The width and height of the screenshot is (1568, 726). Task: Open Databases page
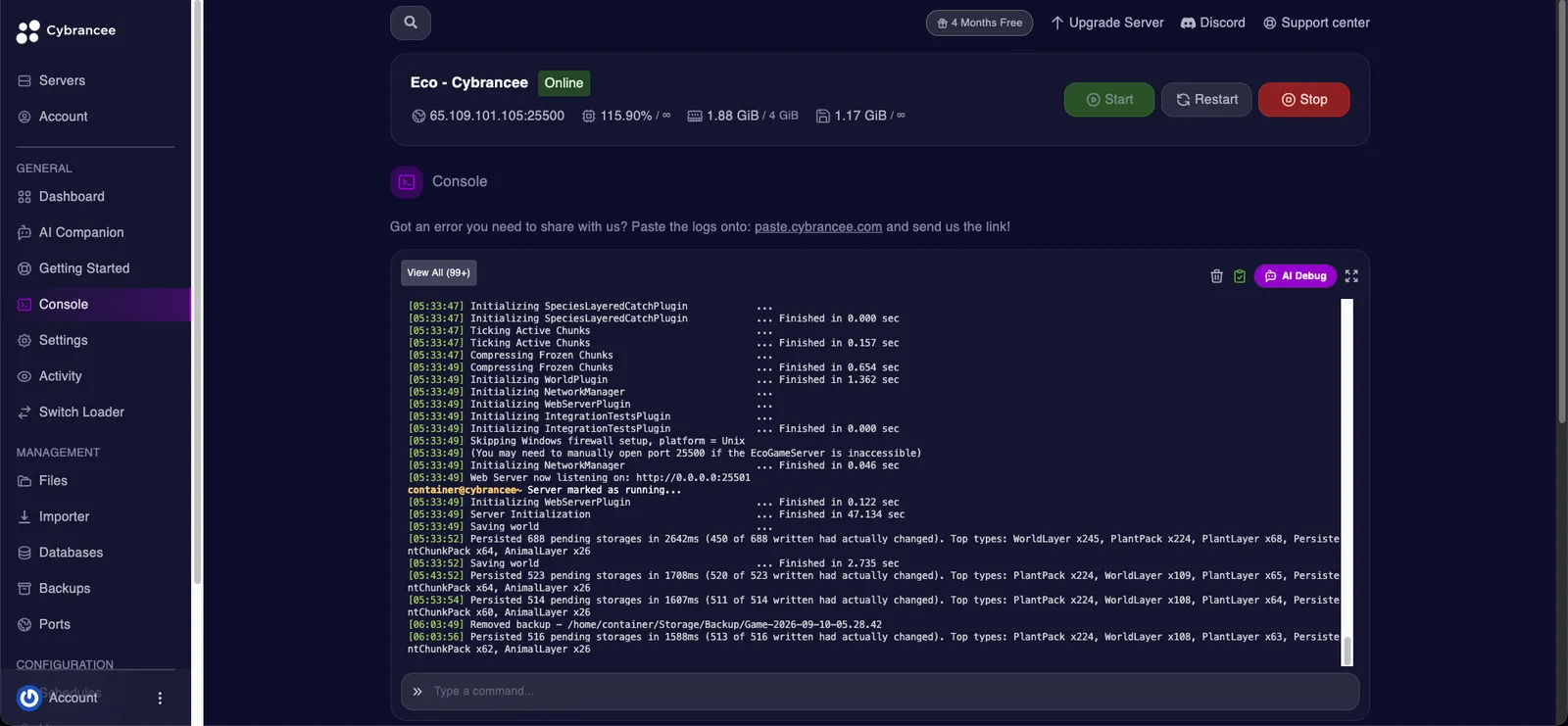tap(95, 553)
